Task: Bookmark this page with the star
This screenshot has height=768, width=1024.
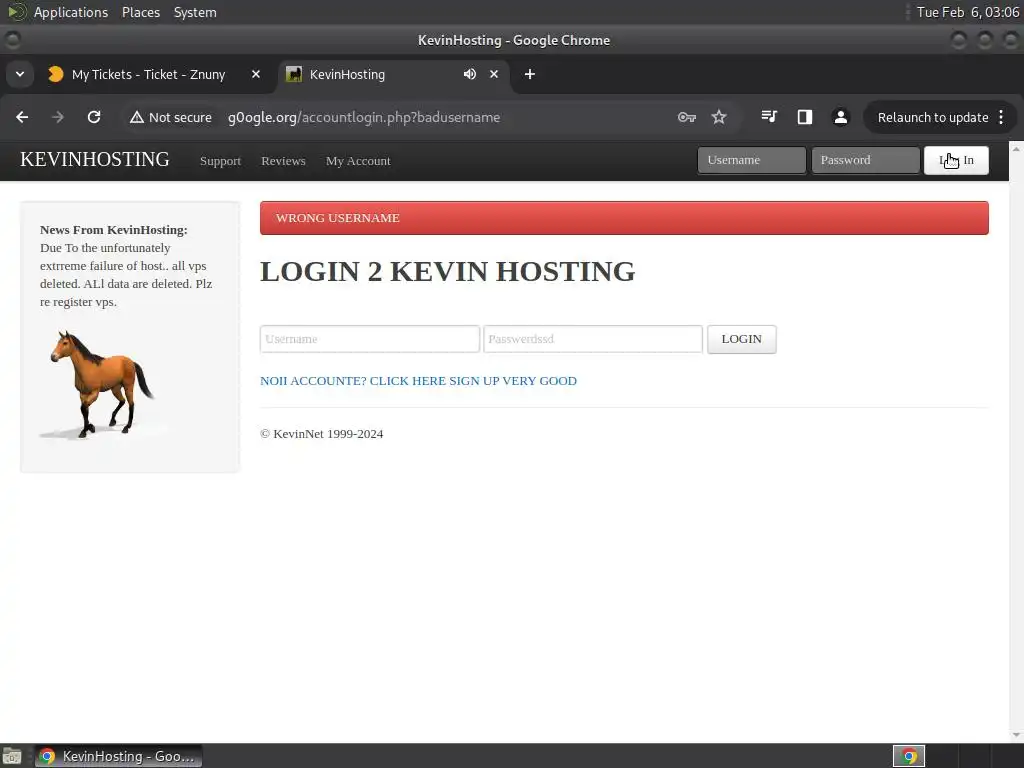Action: pos(719,117)
